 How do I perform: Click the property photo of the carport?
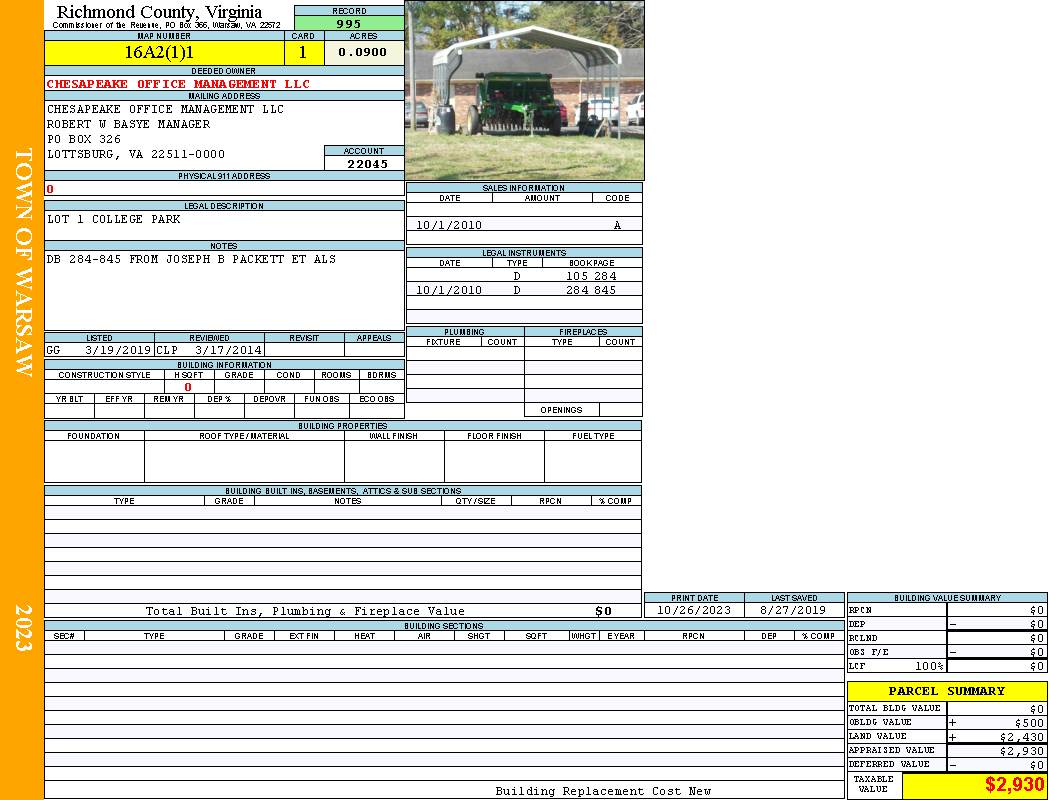[x=524, y=90]
